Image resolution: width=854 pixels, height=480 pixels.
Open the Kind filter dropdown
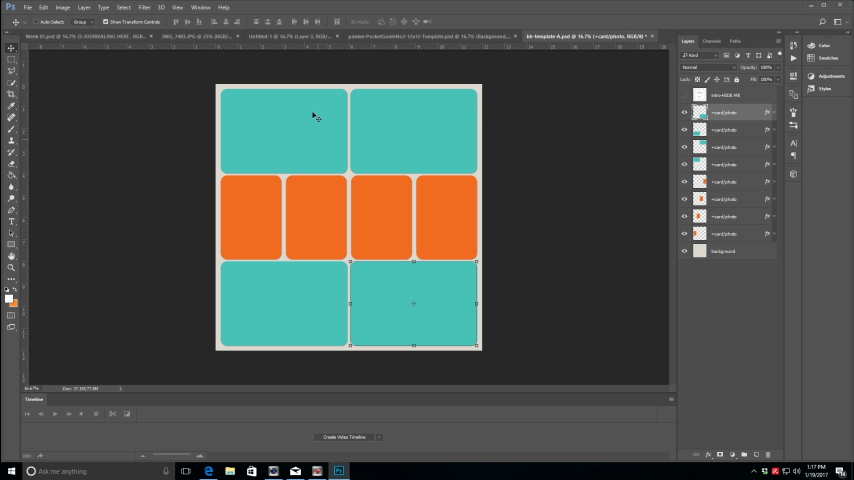pyautogui.click(x=700, y=56)
